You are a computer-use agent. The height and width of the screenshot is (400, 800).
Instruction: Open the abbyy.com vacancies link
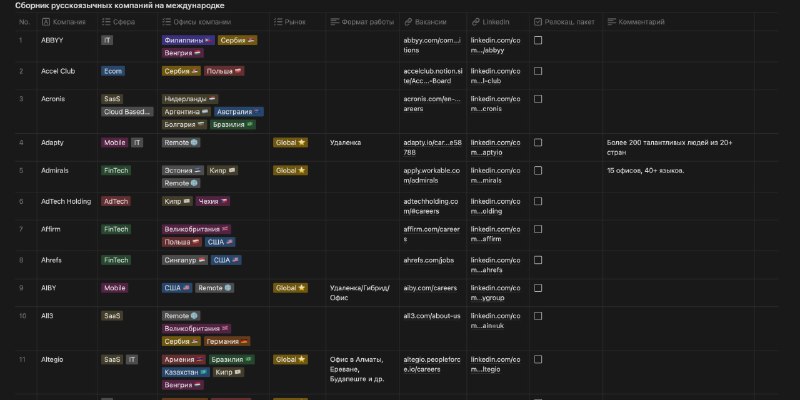[432, 46]
